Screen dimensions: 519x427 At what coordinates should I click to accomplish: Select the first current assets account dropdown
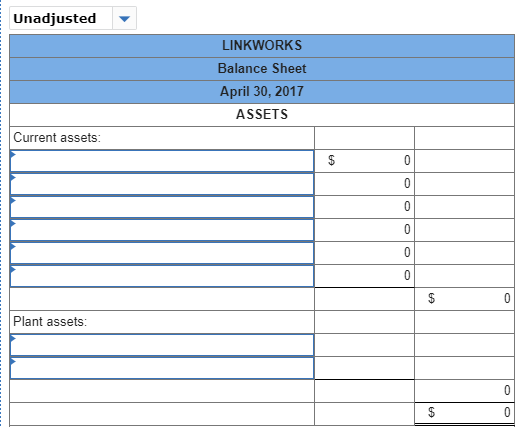pyautogui.click(x=162, y=161)
